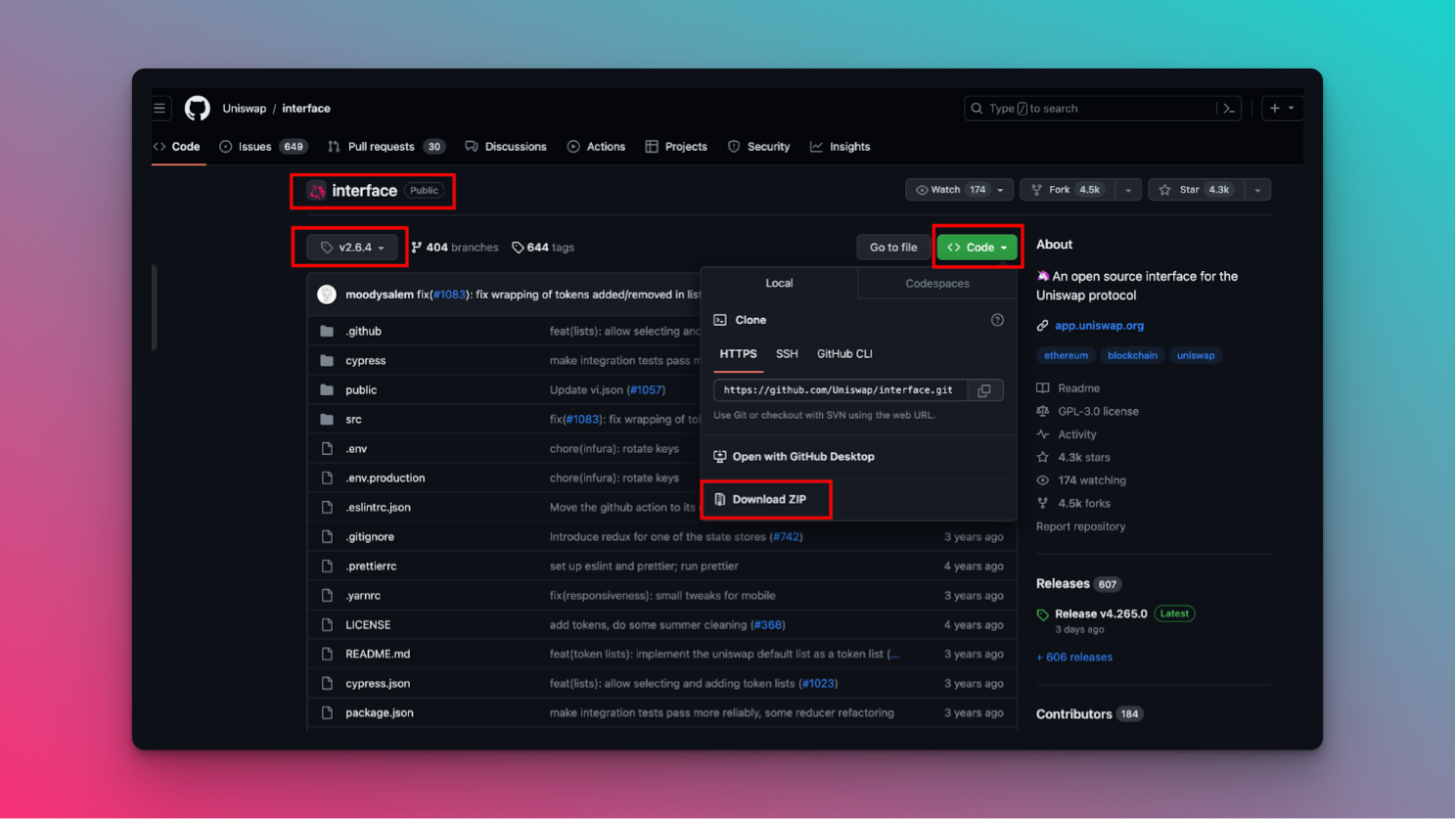Open the cypress folder
Viewport: 1456px width, 819px height.
366,361
